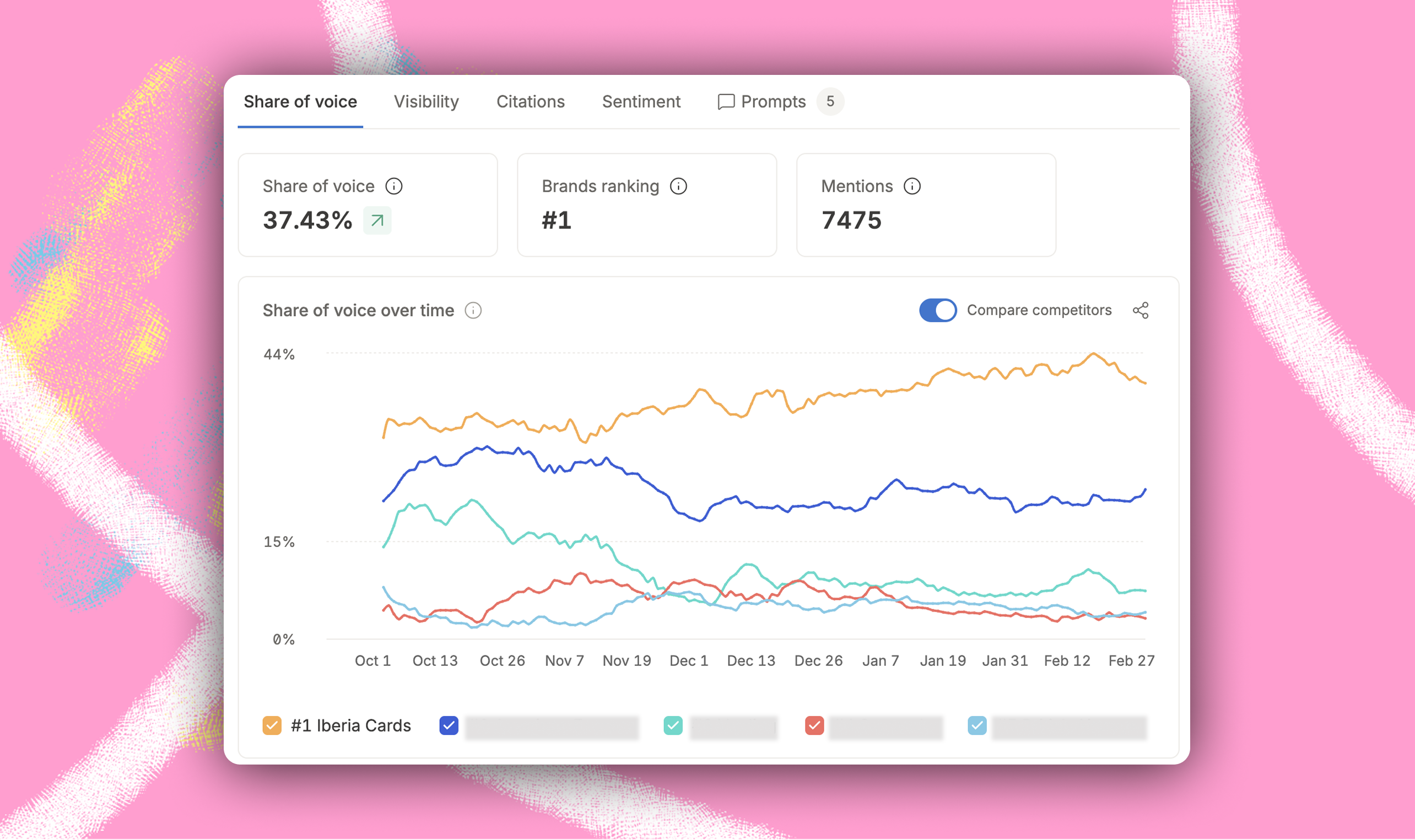The image size is (1415, 840).
Task: Click info icon next to Share of voice over time
Action: click(473, 311)
